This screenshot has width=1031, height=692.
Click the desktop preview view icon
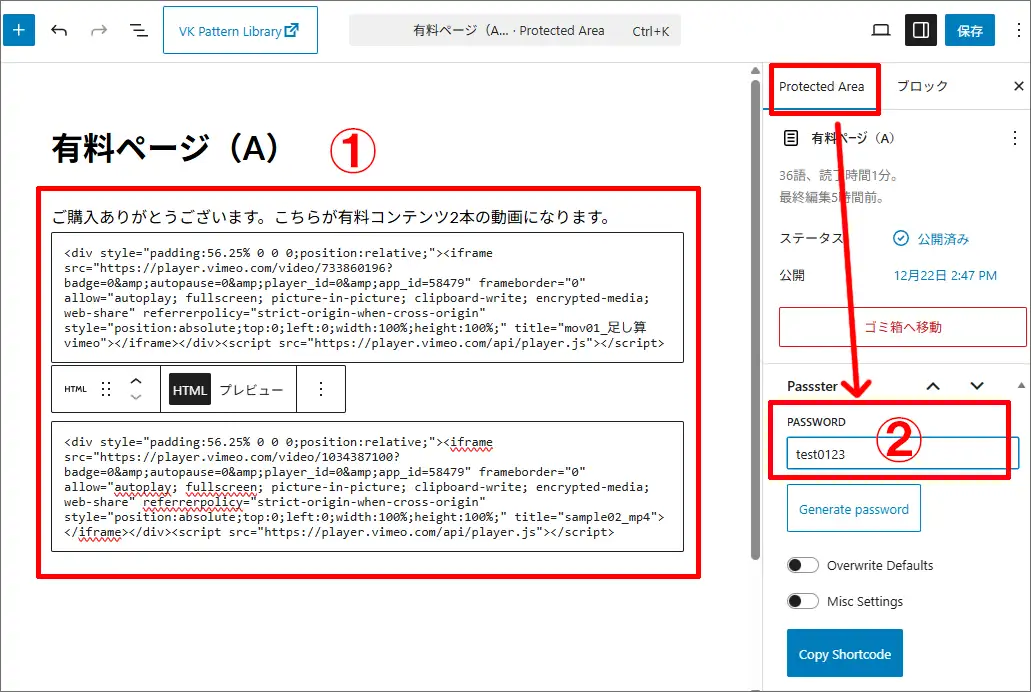click(881, 31)
